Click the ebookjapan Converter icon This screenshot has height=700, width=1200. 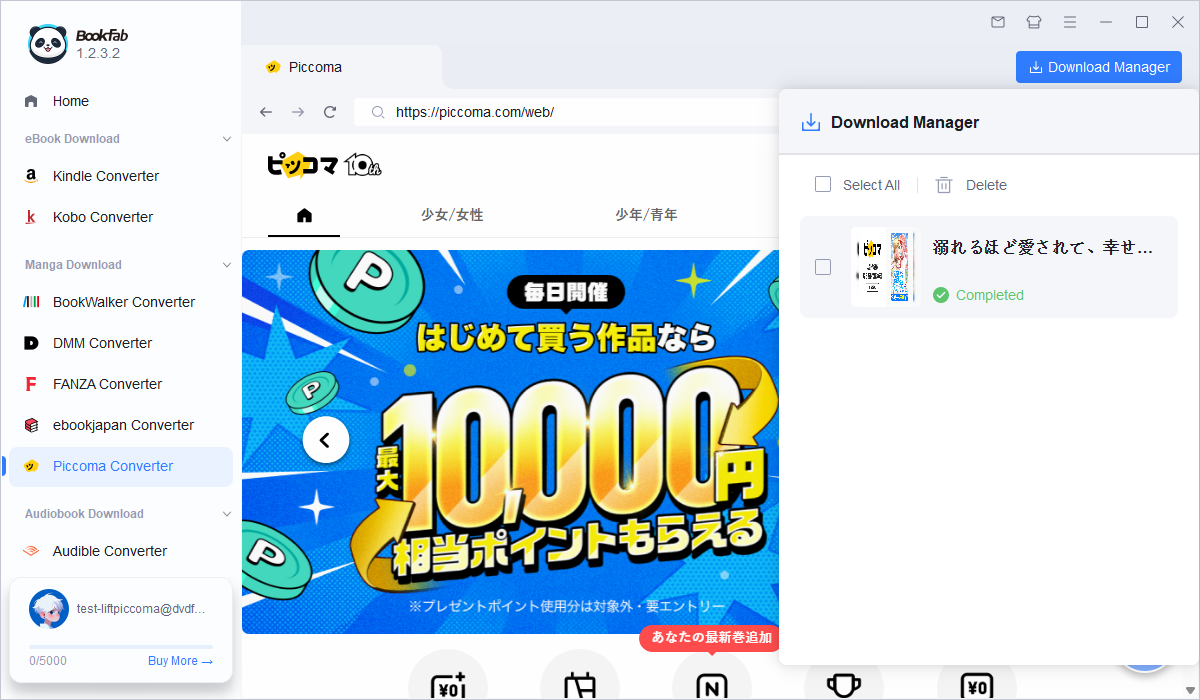coord(31,425)
